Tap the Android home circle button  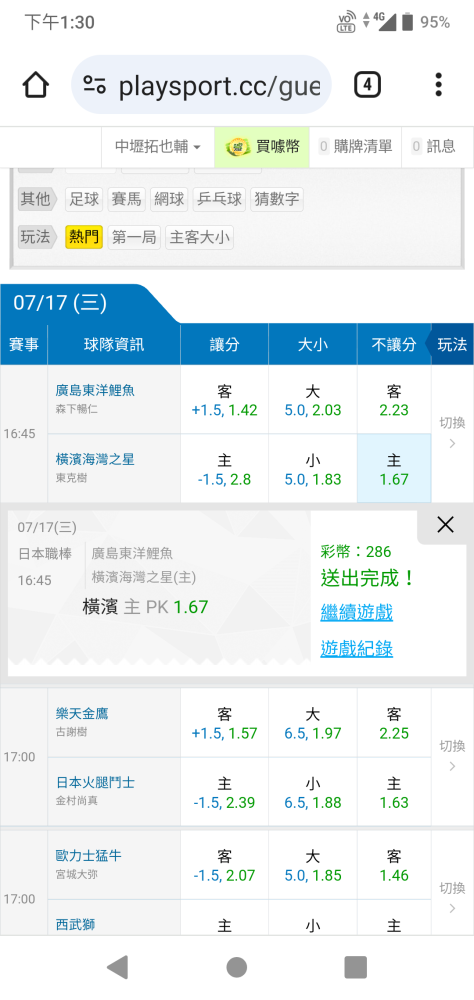click(x=237, y=967)
